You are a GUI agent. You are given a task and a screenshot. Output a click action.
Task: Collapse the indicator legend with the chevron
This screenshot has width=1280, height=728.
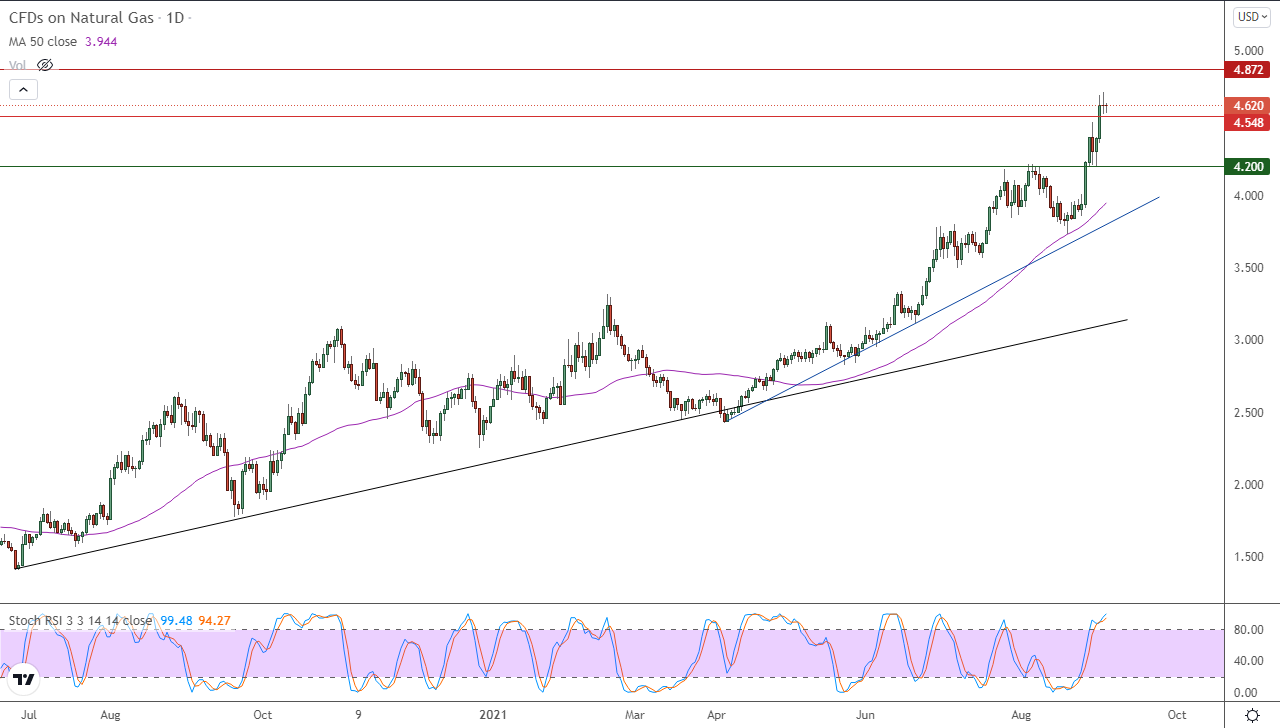click(x=24, y=89)
